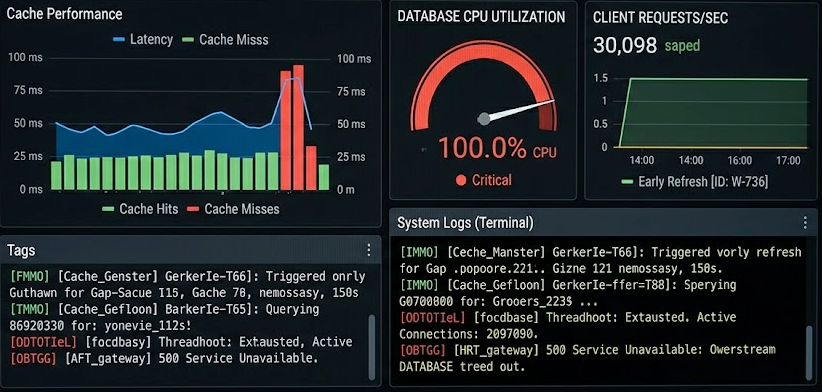
Task: Click the Cache Performance panel title
Action: click(64, 14)
